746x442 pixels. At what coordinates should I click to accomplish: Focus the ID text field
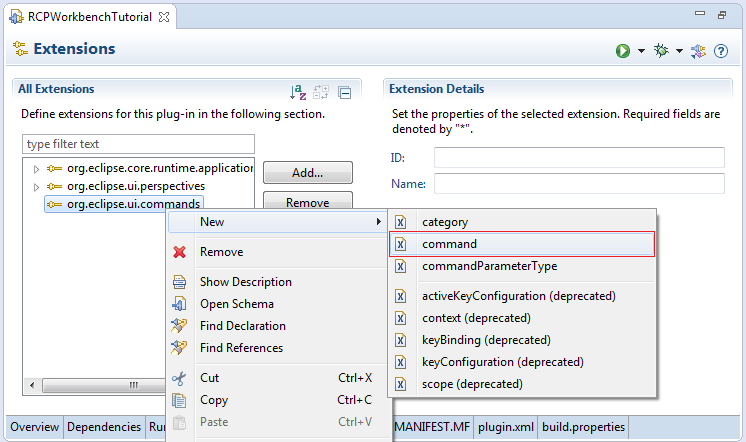click(579, 157)
